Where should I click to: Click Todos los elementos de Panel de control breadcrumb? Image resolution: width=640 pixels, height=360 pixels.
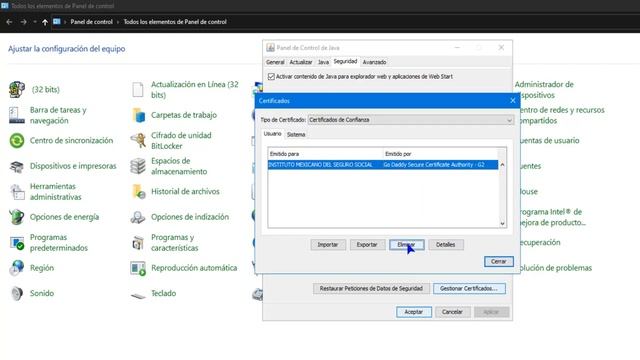tap(175, 22)
